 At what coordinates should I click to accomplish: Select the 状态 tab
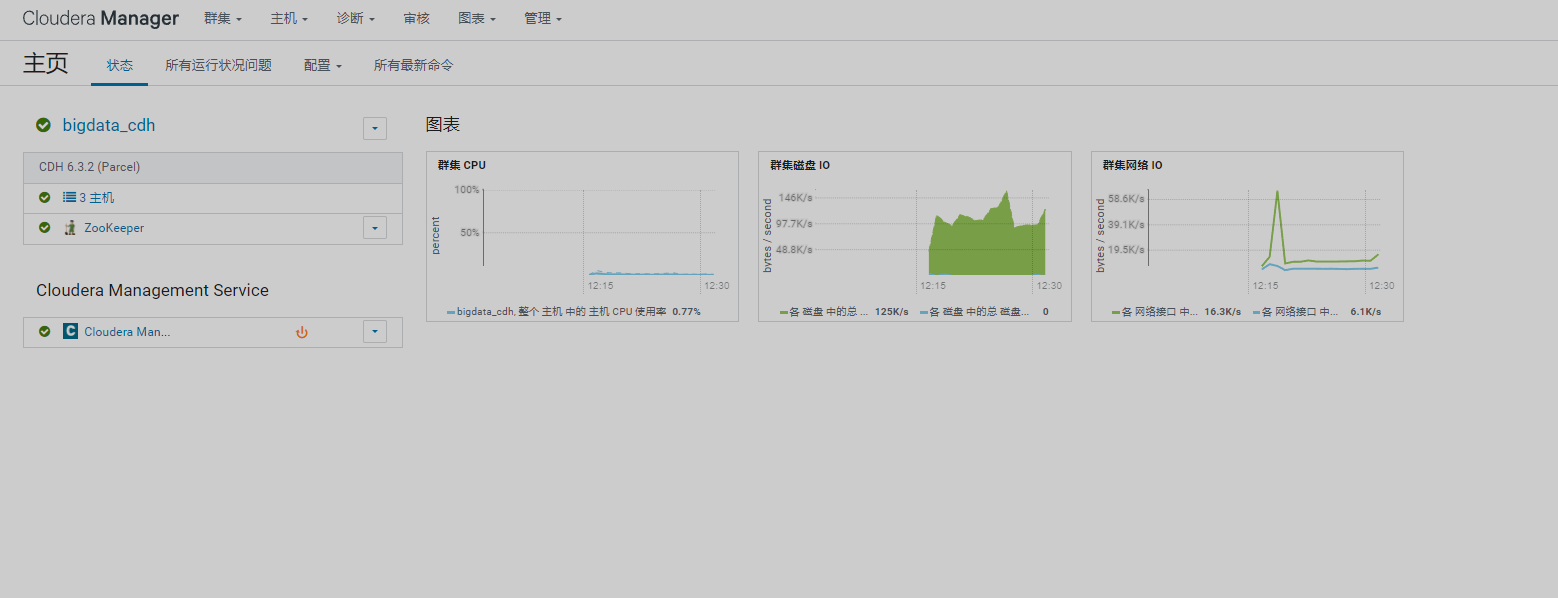(120, 65)
